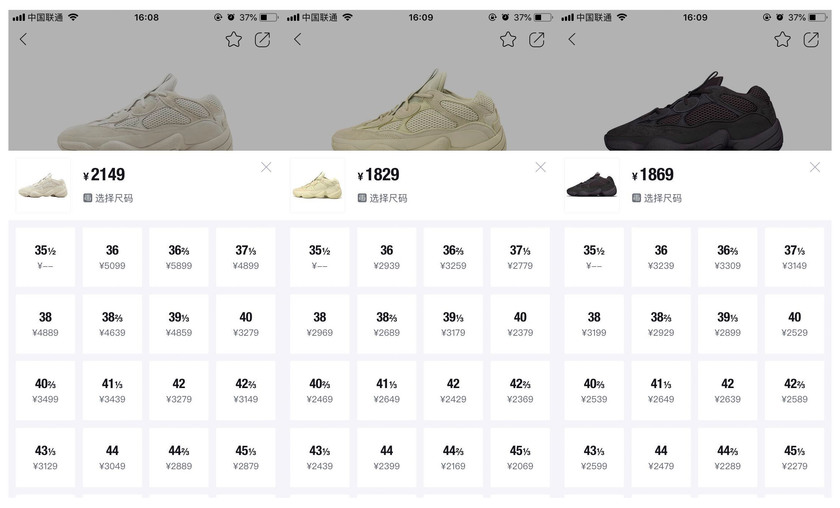Open the black shoe thumbnail beside ¥1869
This screenshot has height=508, width=840.
[x=592, y=185]
